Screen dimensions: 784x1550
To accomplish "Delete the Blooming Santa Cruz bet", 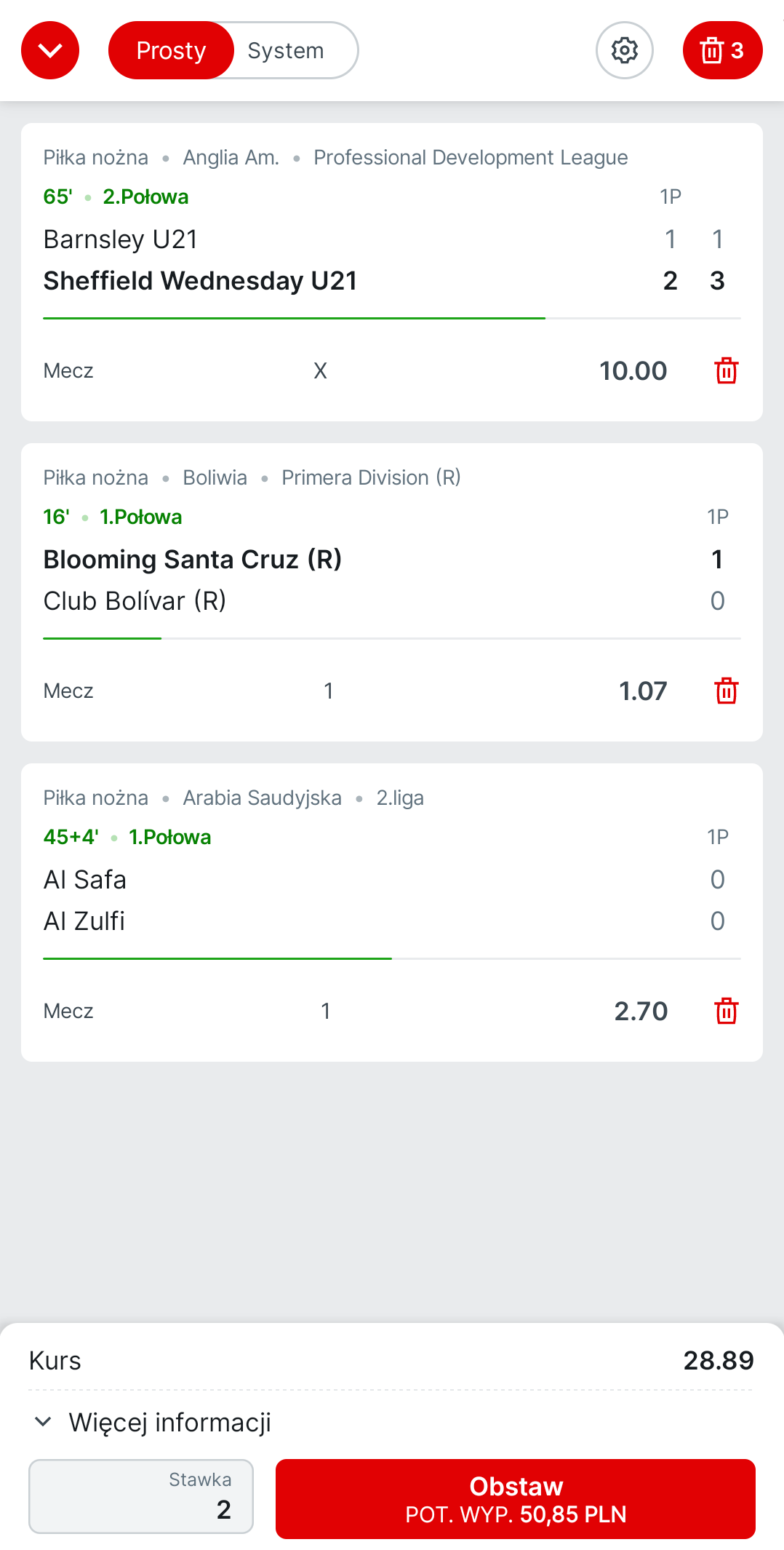I will coord(727,691).
